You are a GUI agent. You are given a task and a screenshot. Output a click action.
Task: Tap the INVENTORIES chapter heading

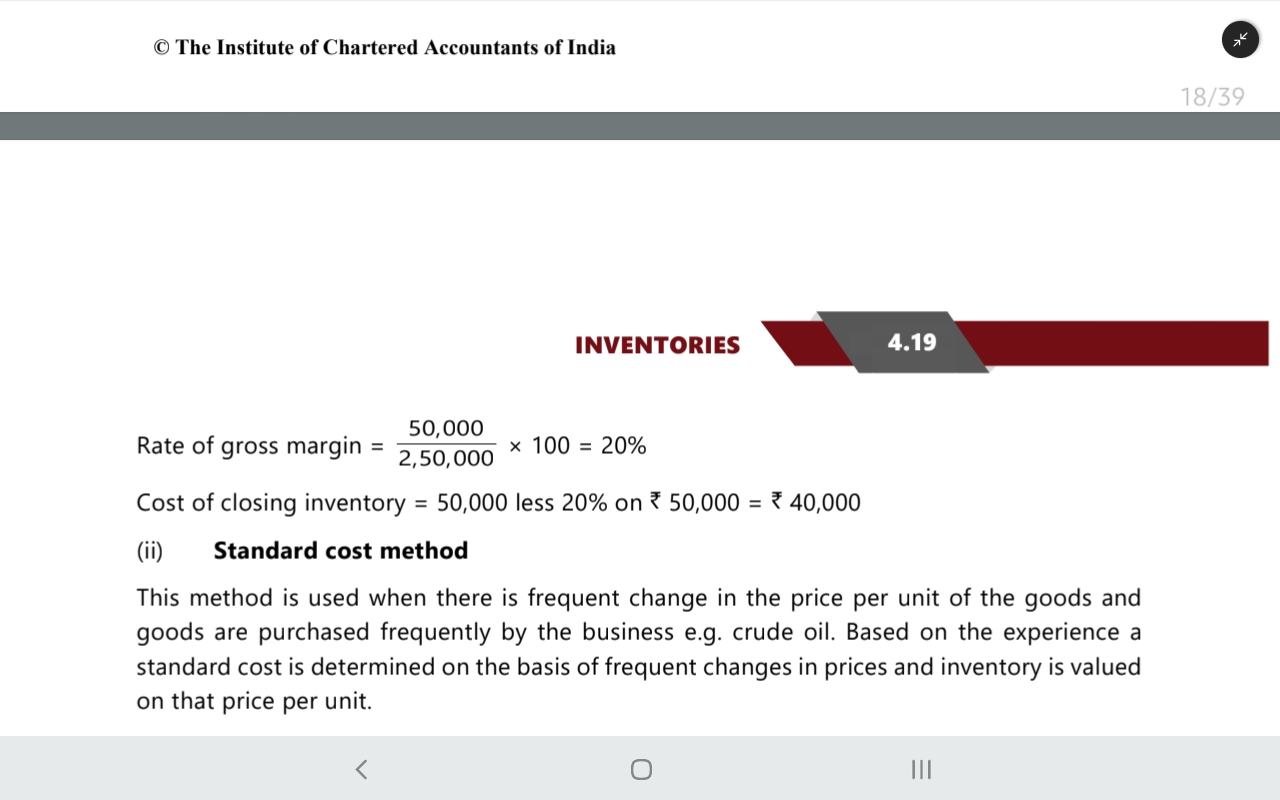pos(657,345)
